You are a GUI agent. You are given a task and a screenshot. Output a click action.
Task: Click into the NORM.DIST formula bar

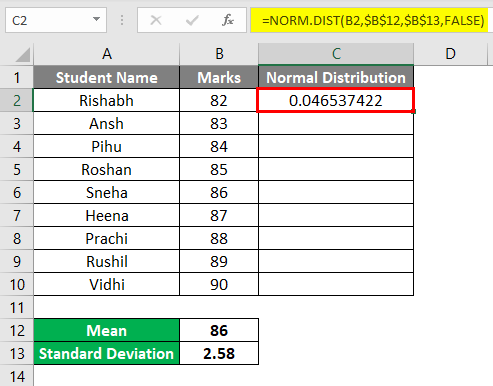372,20
